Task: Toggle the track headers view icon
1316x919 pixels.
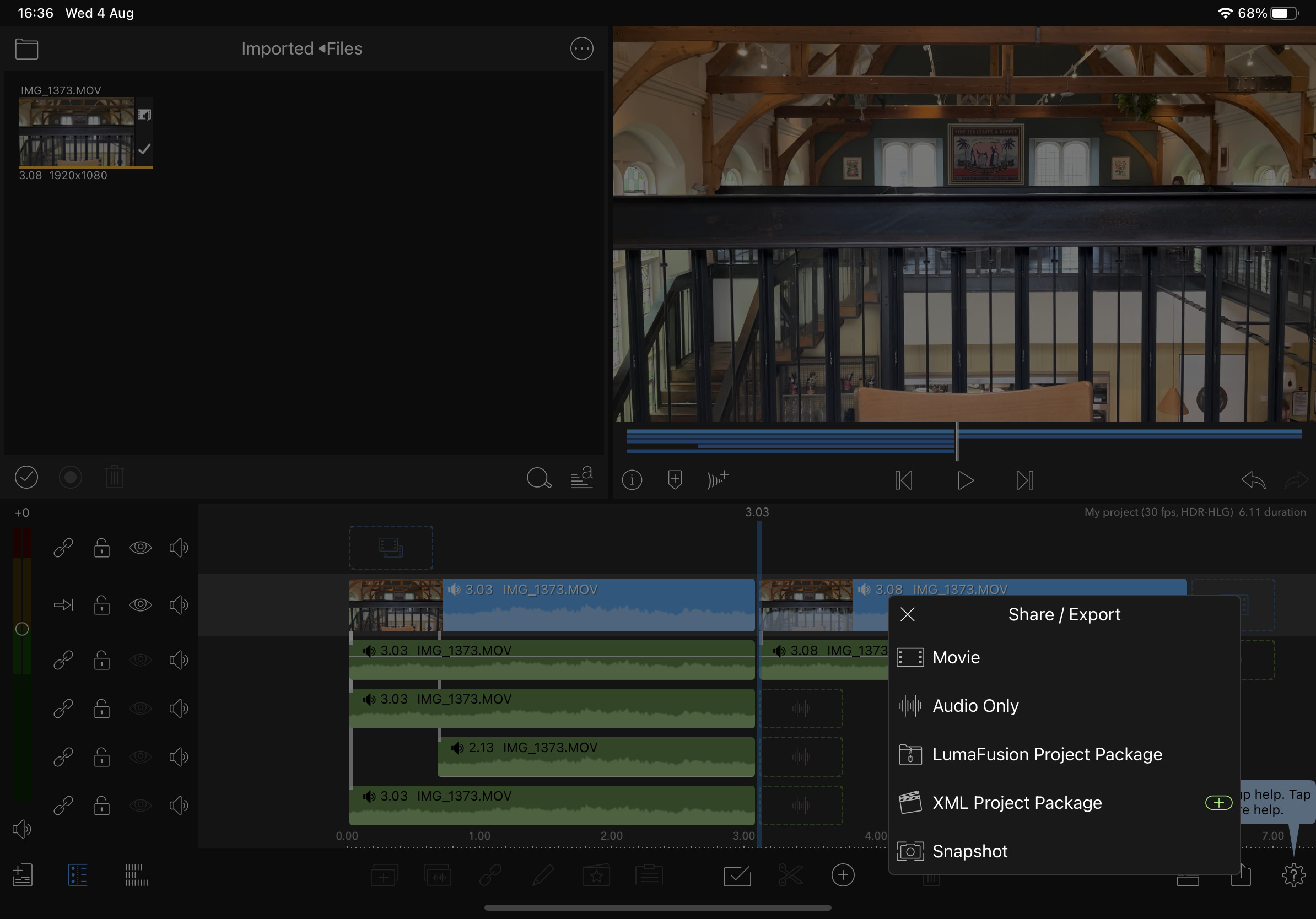Action: click(77, 875)
